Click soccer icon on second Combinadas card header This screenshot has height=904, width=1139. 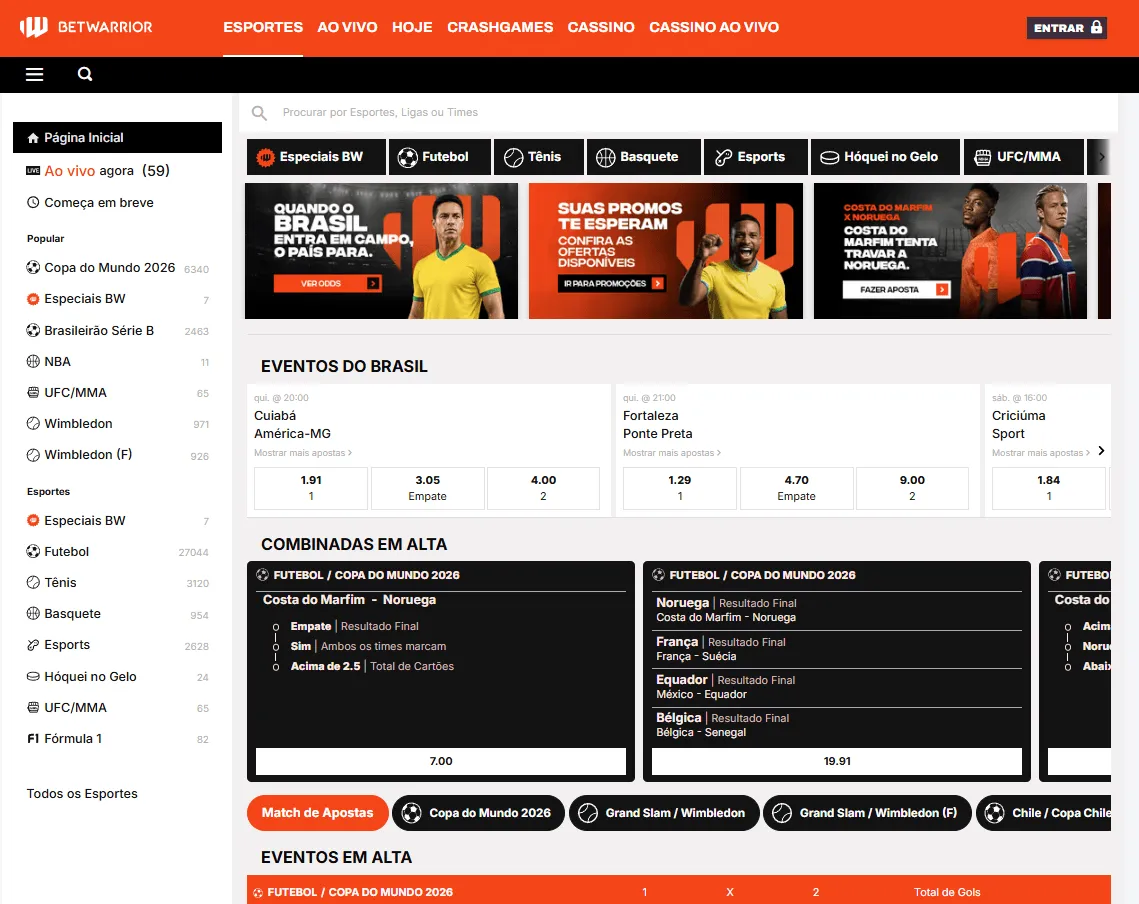(x=658, y=575)
